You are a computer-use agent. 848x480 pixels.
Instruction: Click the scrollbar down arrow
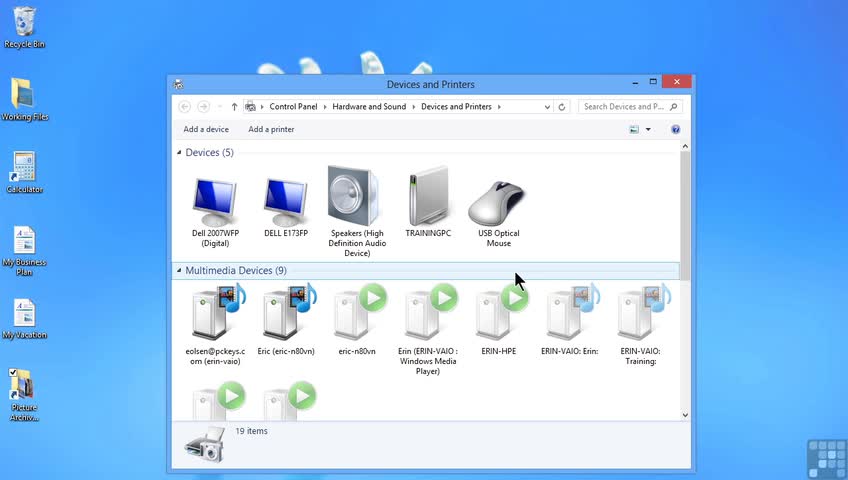point(685,415)
